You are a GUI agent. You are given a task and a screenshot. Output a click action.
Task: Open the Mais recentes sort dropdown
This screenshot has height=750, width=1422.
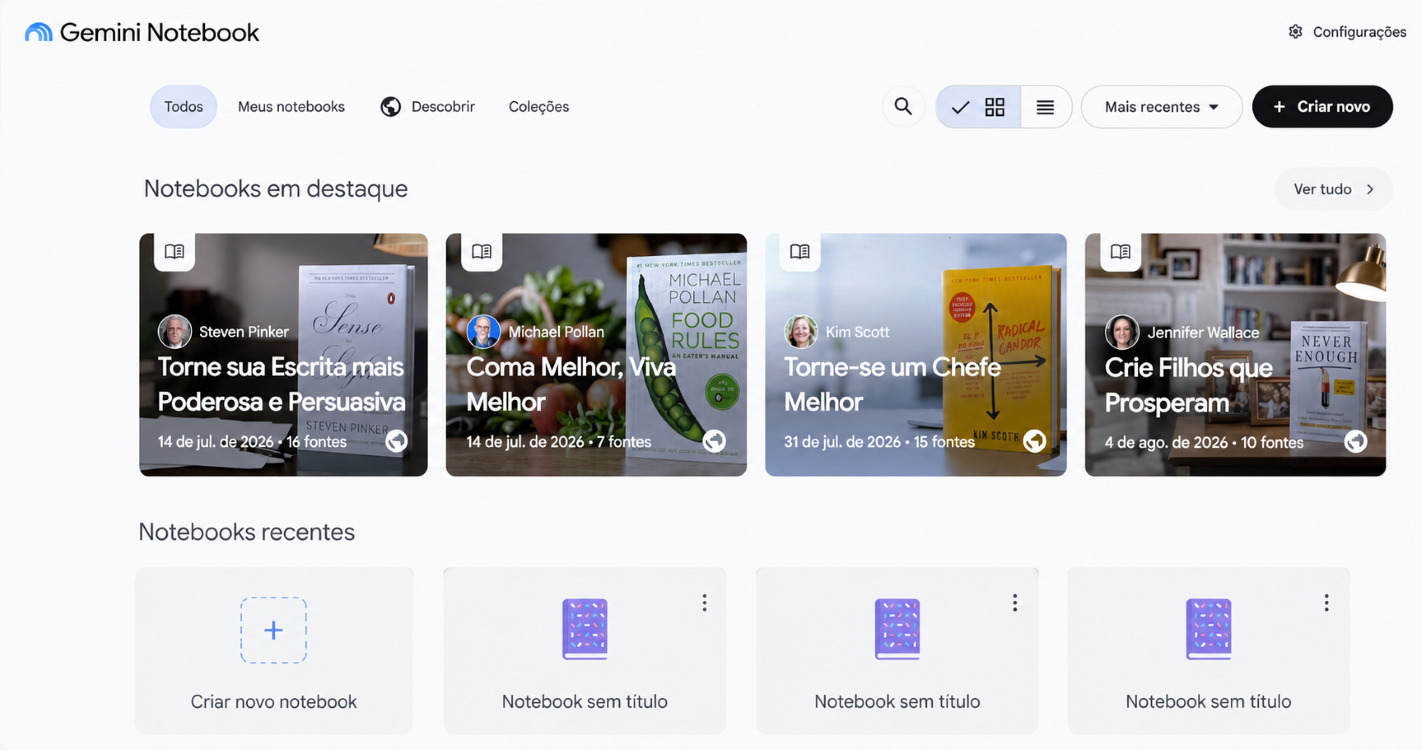[1161, 107]
